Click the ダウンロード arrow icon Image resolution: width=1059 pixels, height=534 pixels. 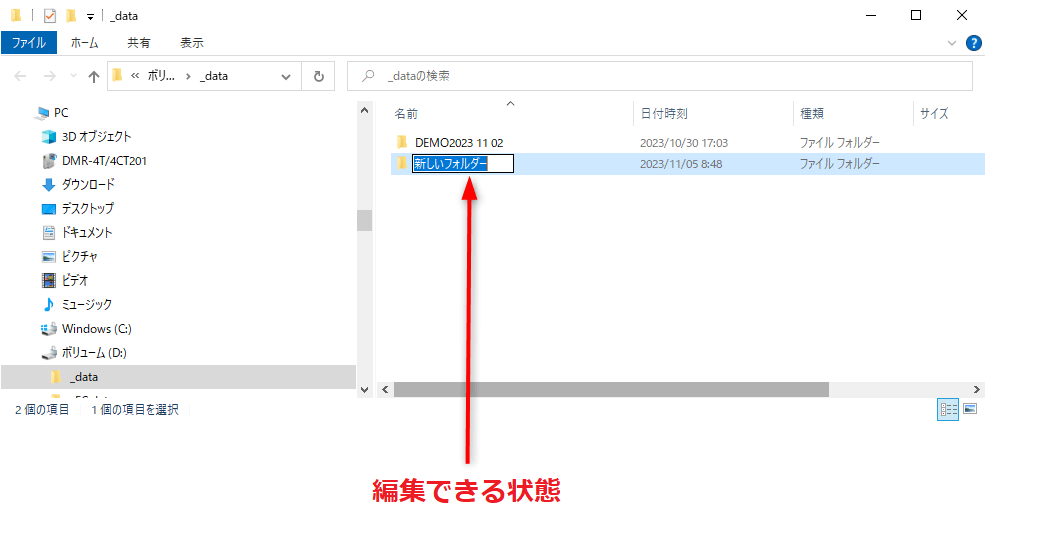pos(49,184)
